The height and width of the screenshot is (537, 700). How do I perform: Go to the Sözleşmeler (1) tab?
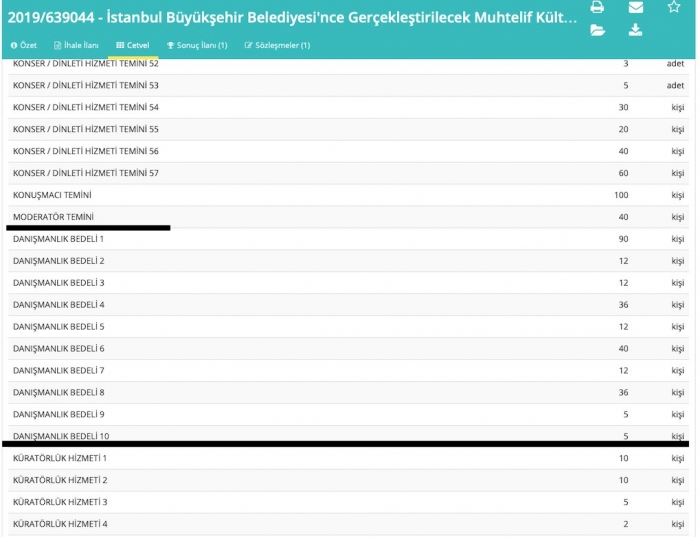pos(277,45)
